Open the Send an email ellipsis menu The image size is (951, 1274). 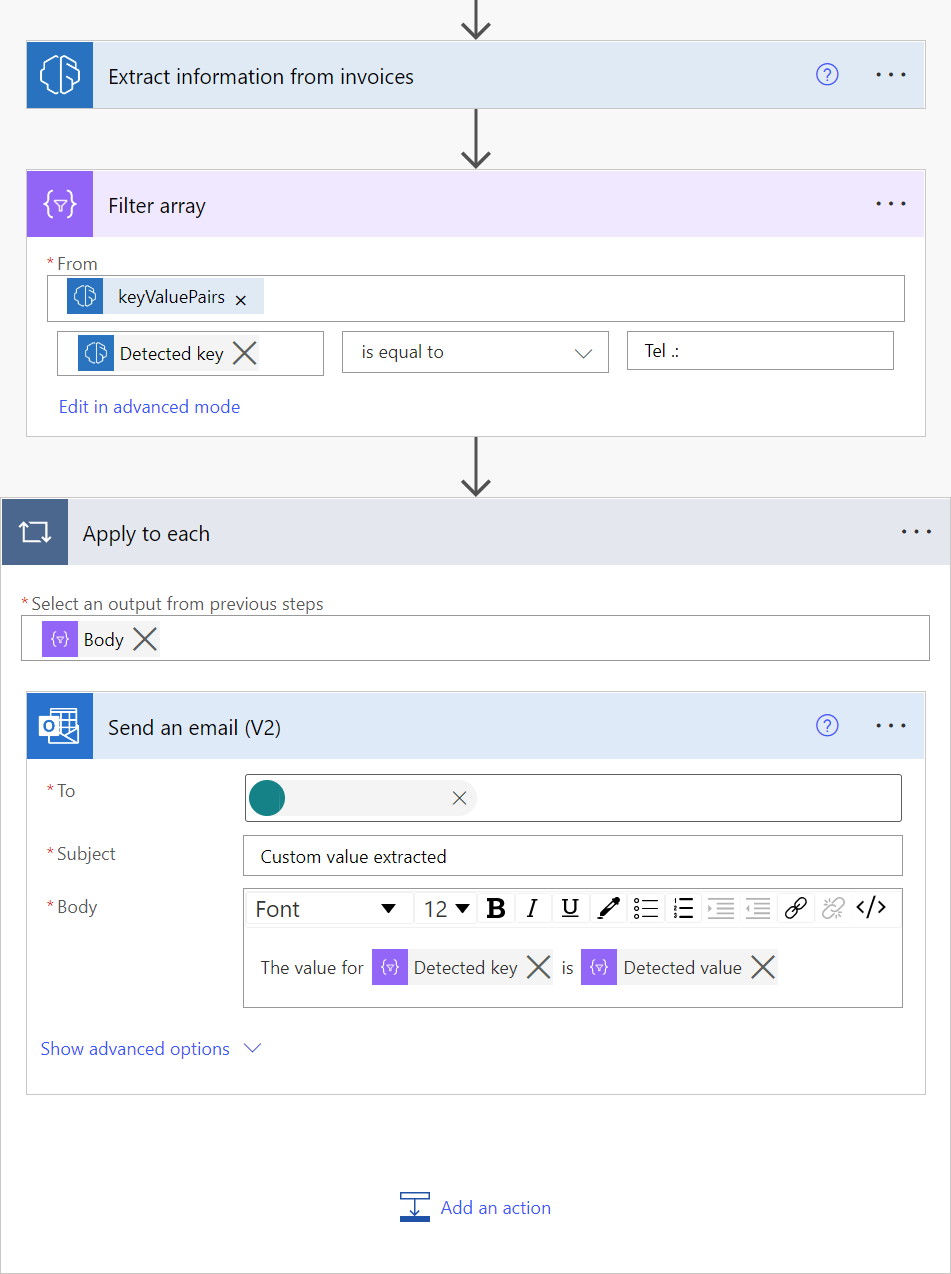890,726
